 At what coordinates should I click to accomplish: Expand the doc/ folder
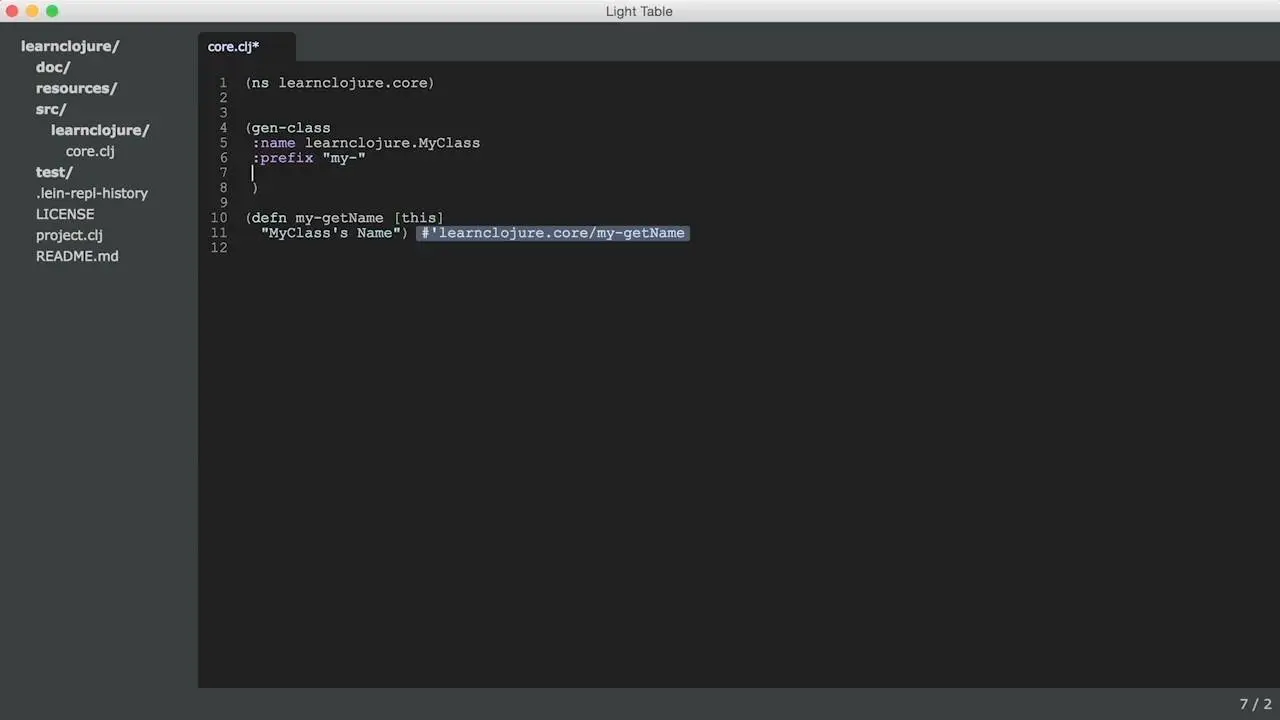pos(53,67)
